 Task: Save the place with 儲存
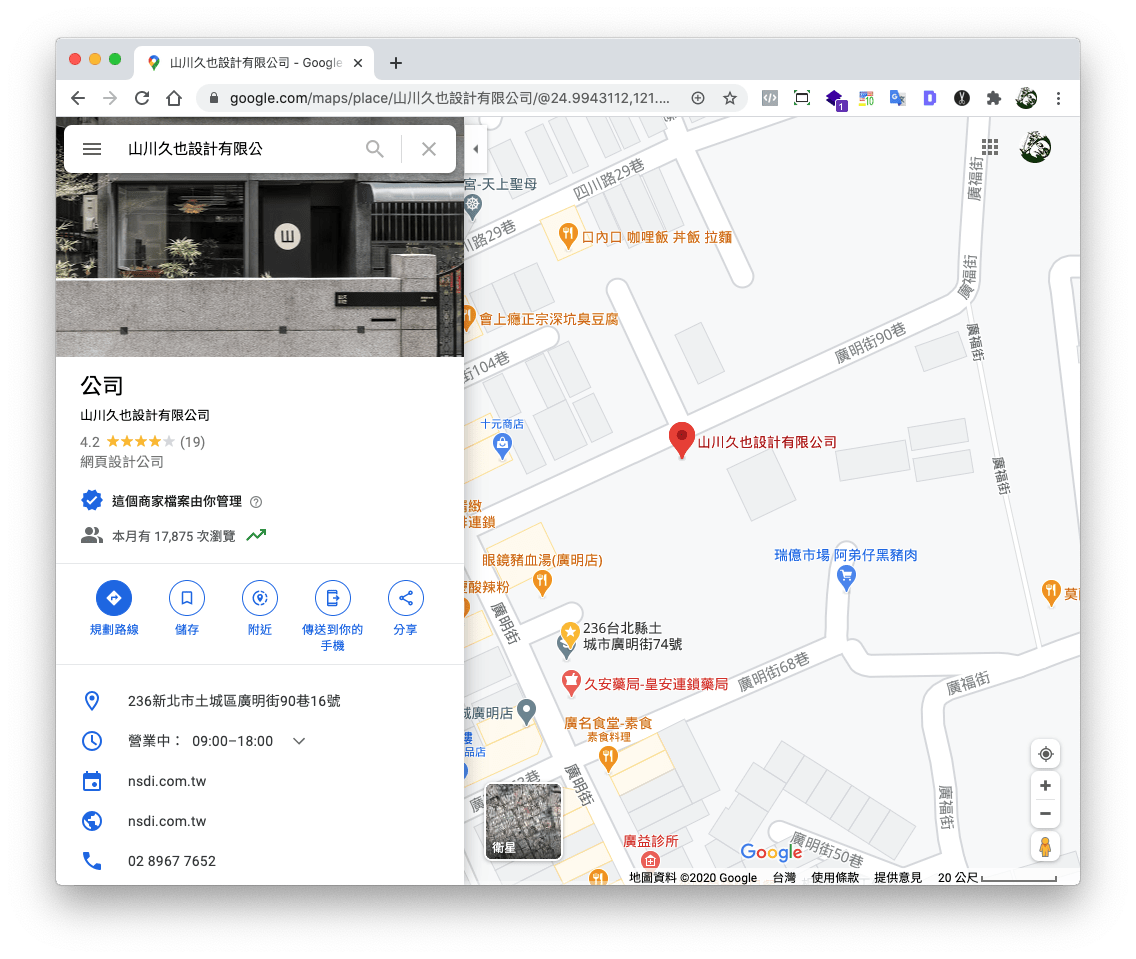(187, 608)
